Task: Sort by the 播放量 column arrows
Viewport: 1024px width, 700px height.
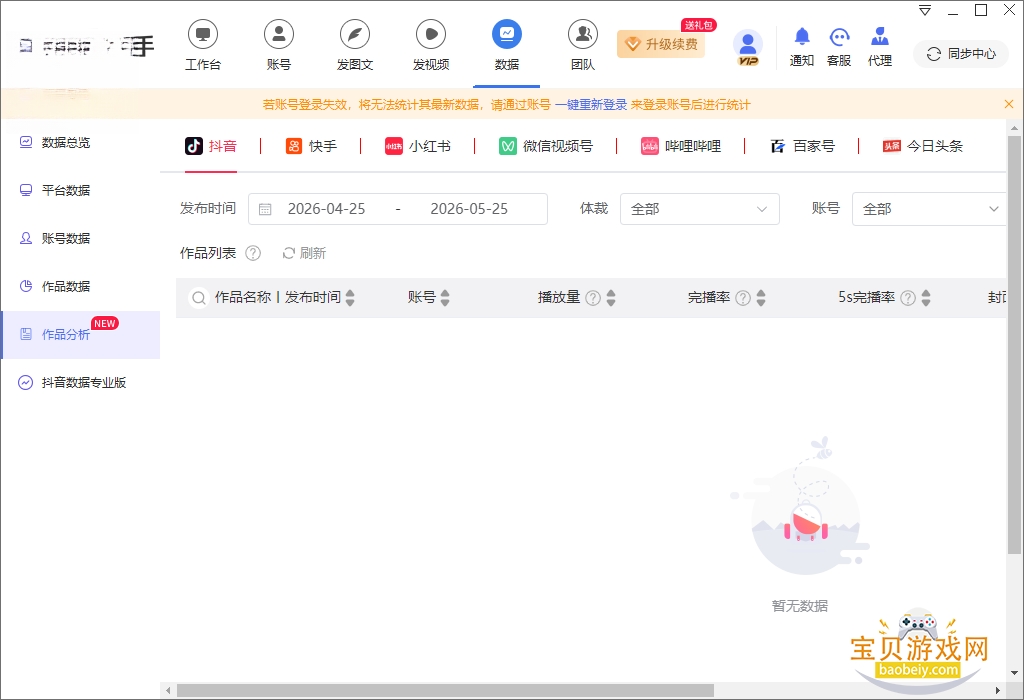Action: [x=611, y=298]
